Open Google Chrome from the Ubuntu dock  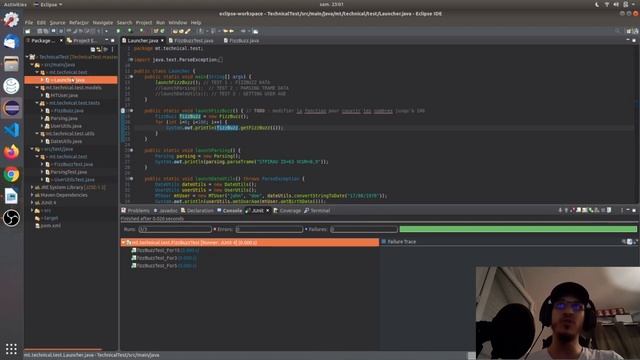click(11, 174)
